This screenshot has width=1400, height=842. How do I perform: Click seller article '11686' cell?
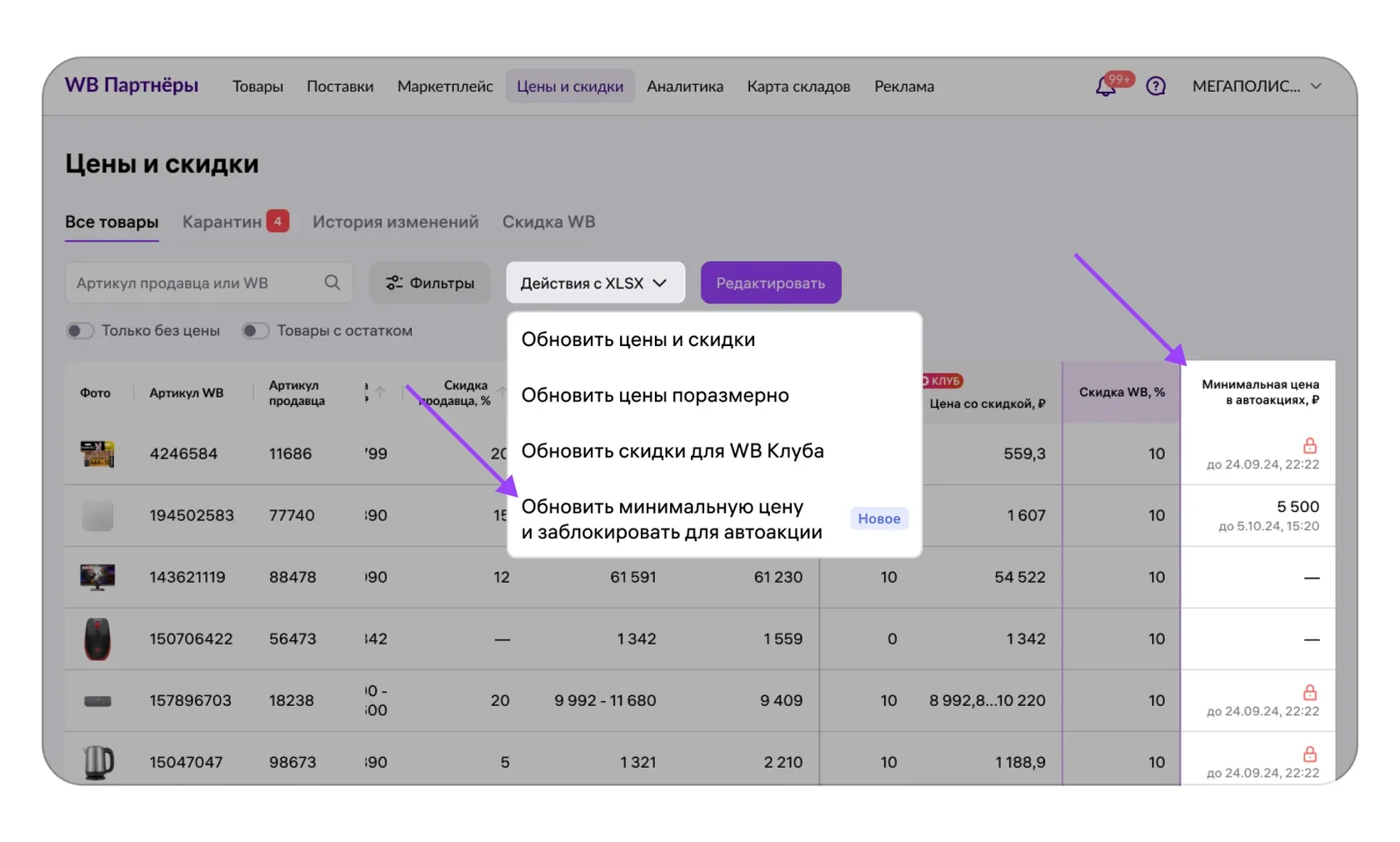290,454
